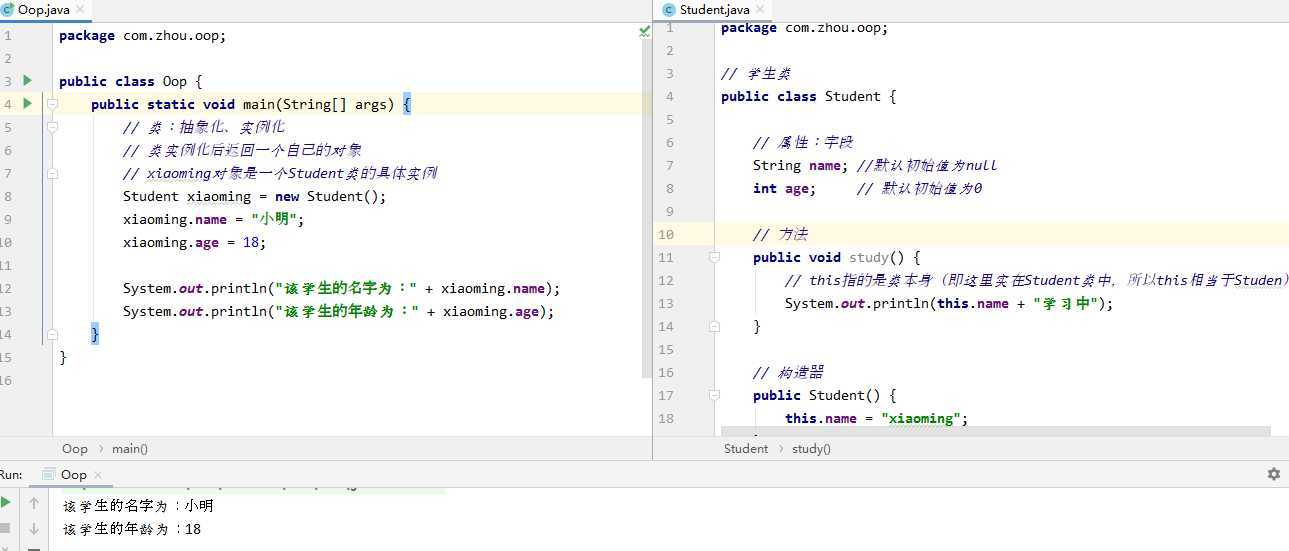This screenshot has height=551, width=1289.
Task: Click the println line printing xiaoming.name
Action: pos(342,288)
